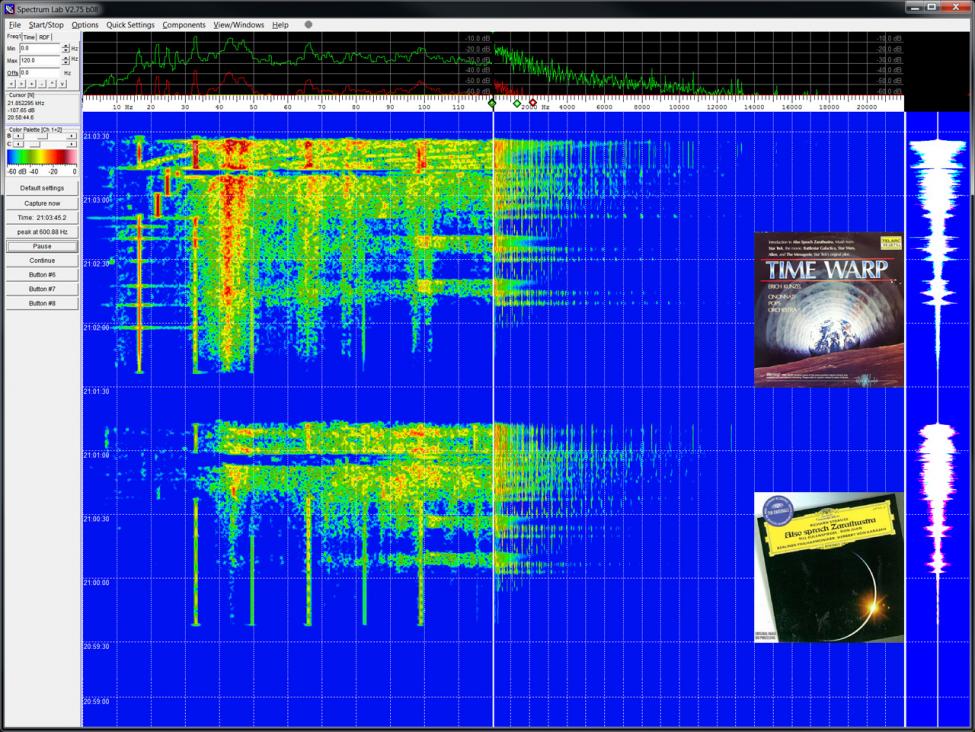
Task: Click the Also sprach Zarathustra album cover
Action: click(828, 567)
